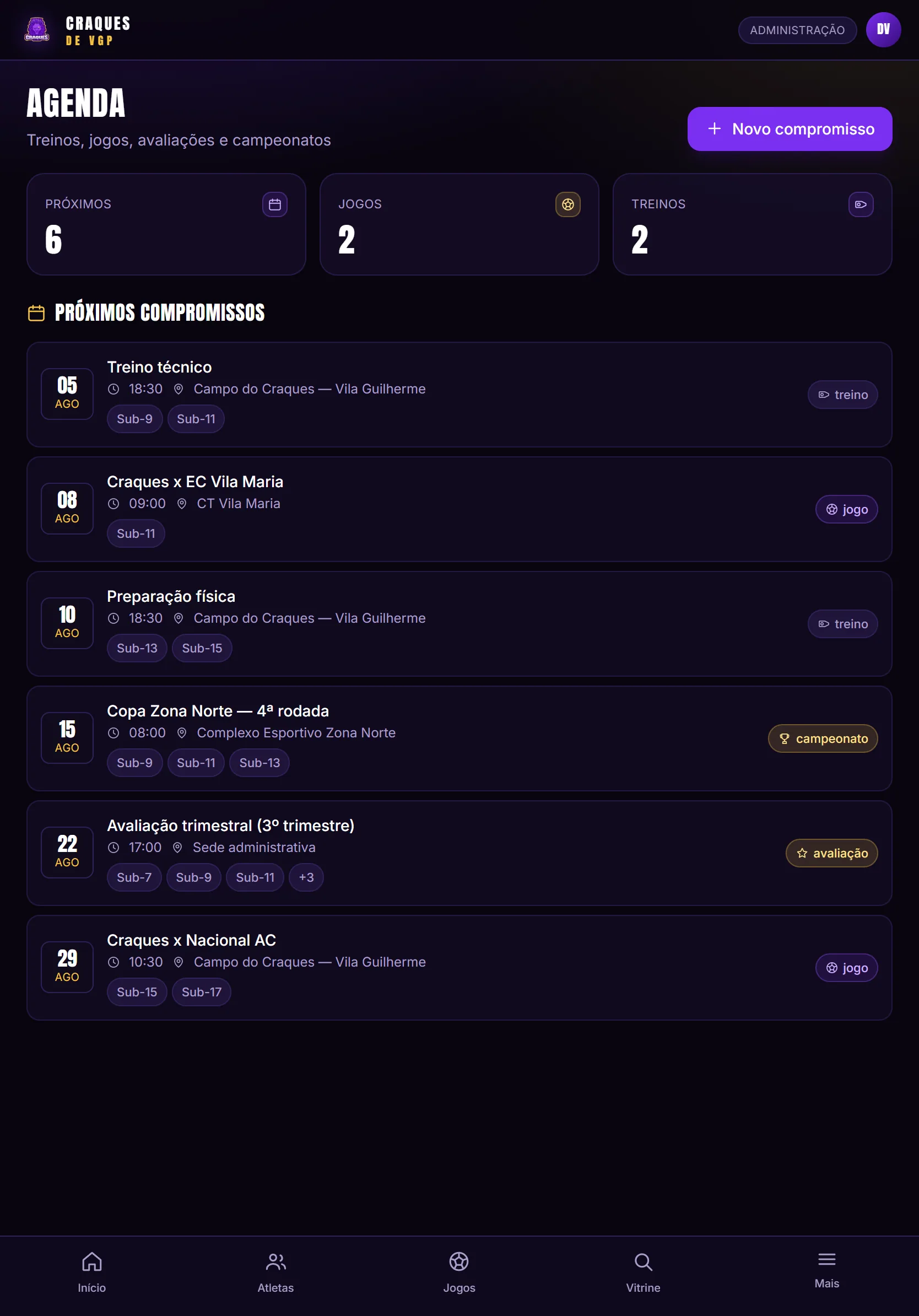Viewport: 919px width, 1316px height.
Task: Open Craques x Nacional AC event title
Action: [191, 940]
